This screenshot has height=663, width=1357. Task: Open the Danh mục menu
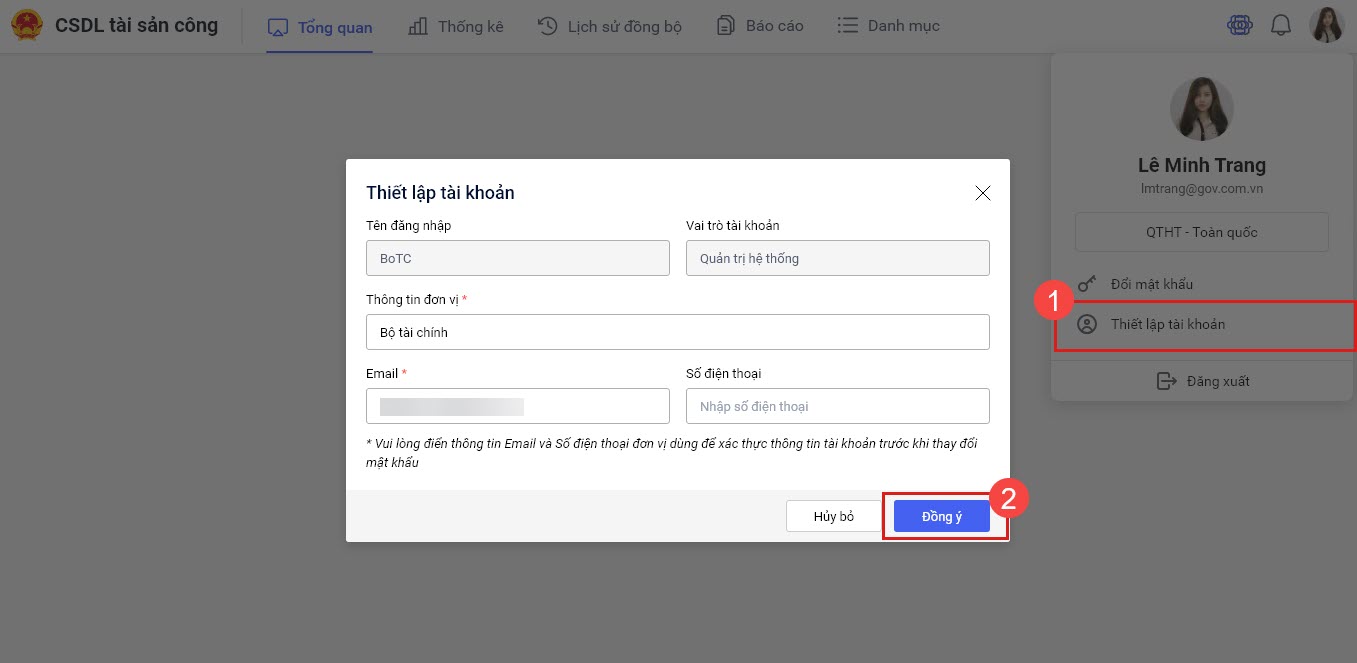click(x=888, y=27)
